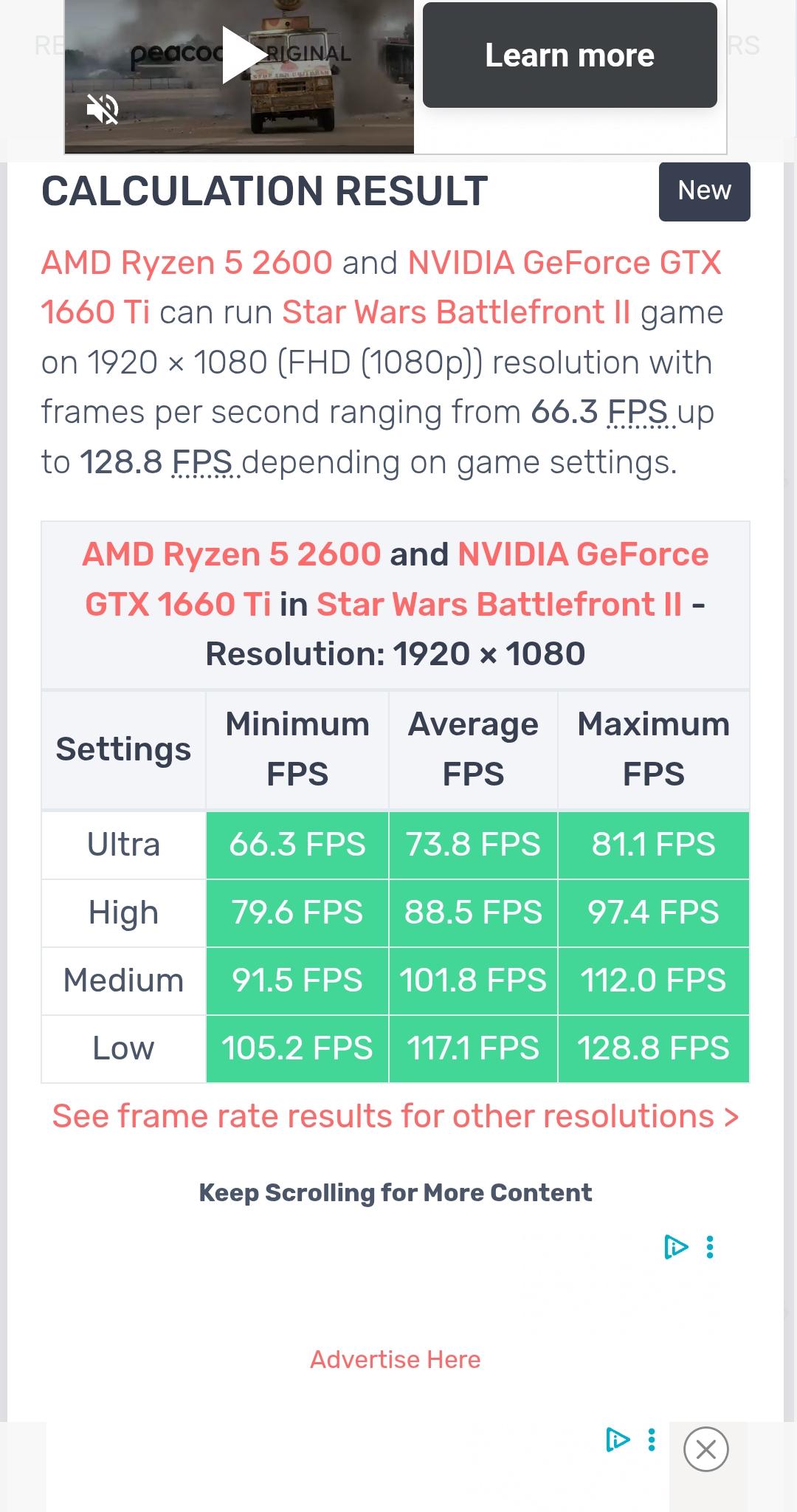Open the AMD Ryzen 5 2600 link

(x=185, y=262)
